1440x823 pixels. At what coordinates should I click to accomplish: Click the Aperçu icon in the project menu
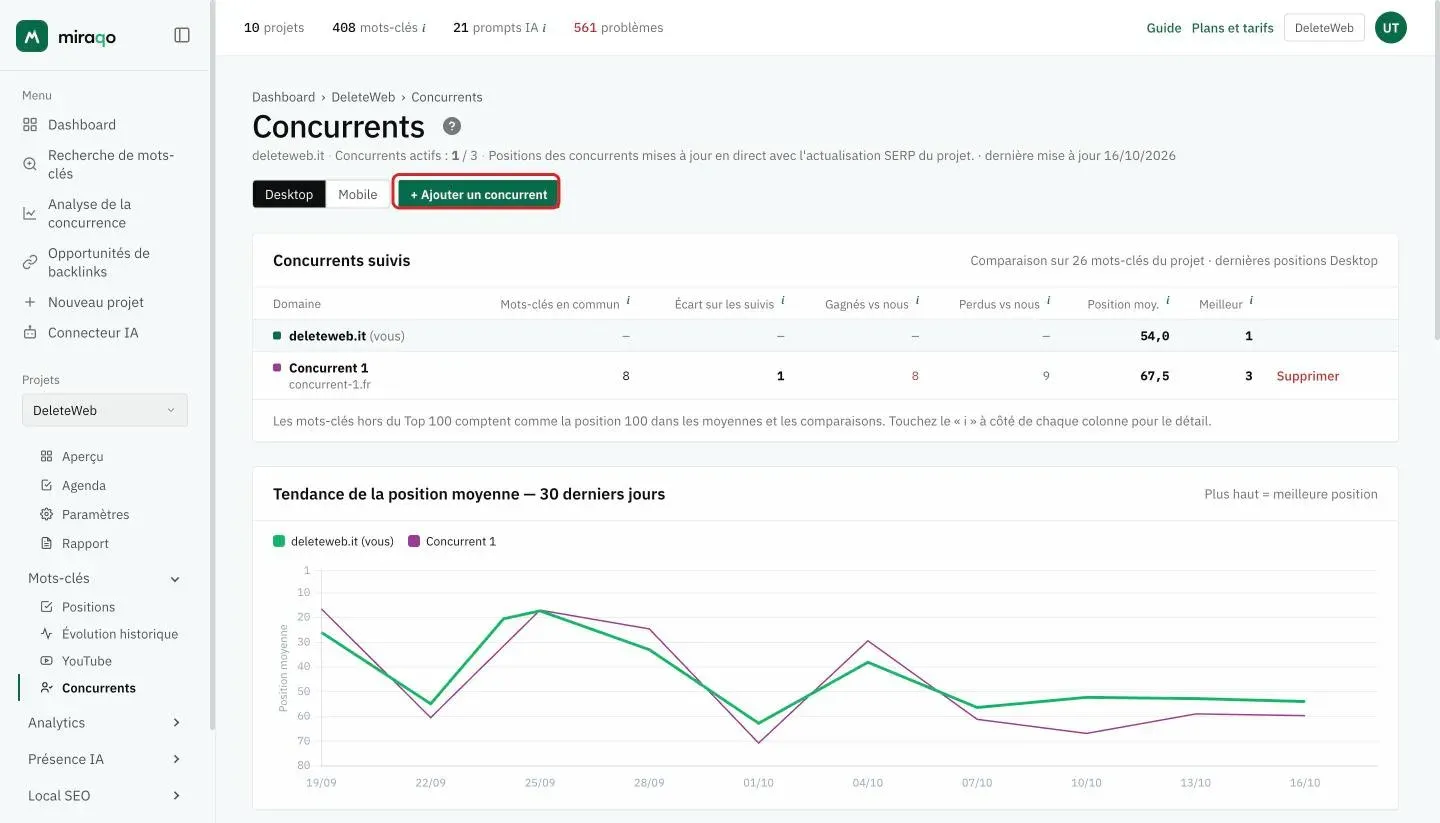46,456
